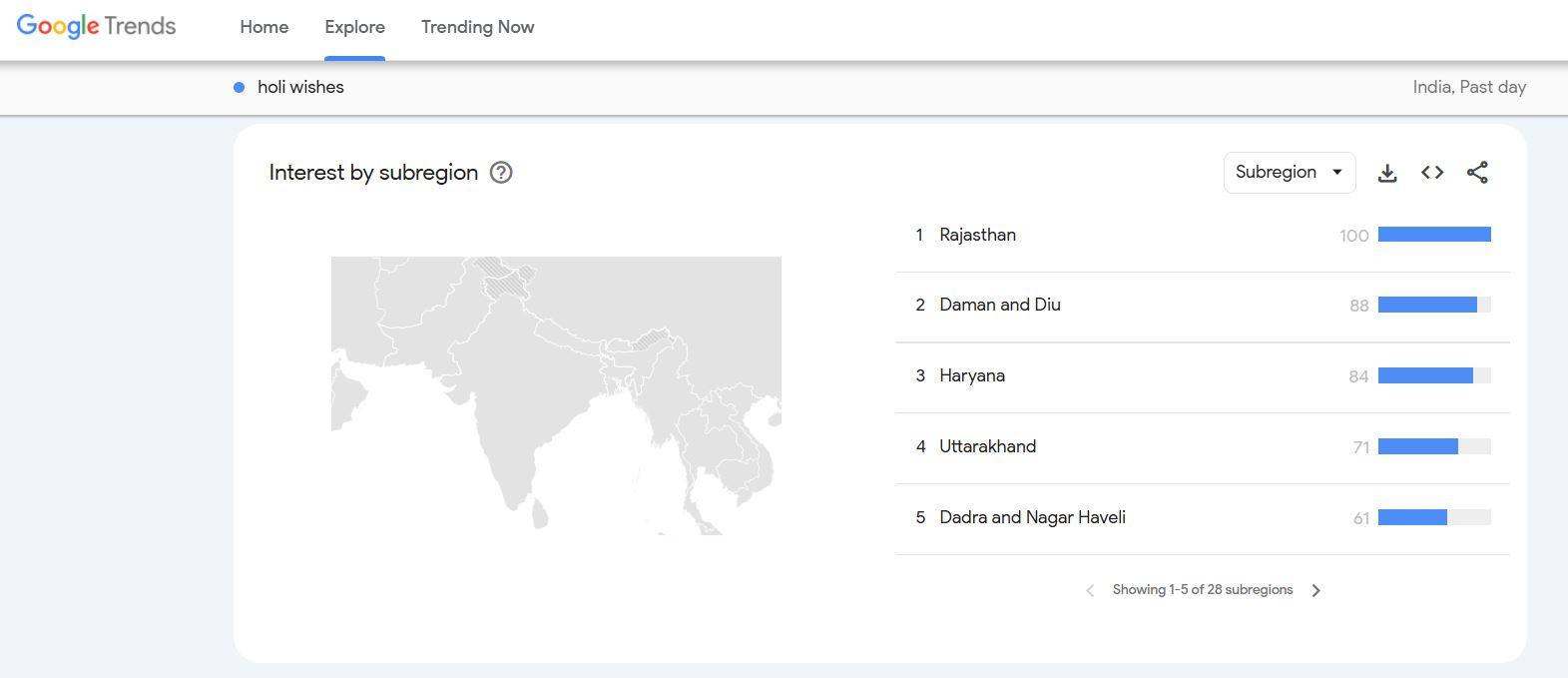Image resolution: width=1568 pixels, height=678 pixels.
Task: Open the Home tab
Action: 263,27
